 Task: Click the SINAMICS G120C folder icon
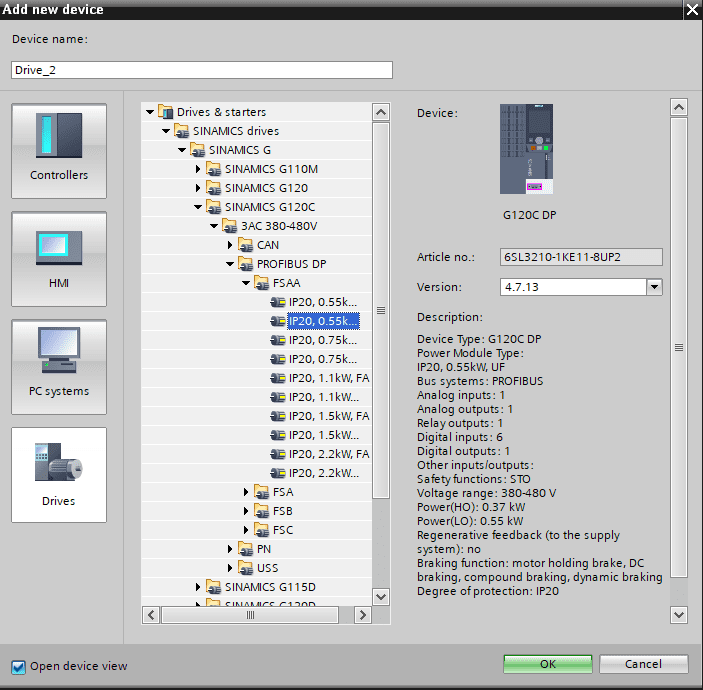click(214, 207)
